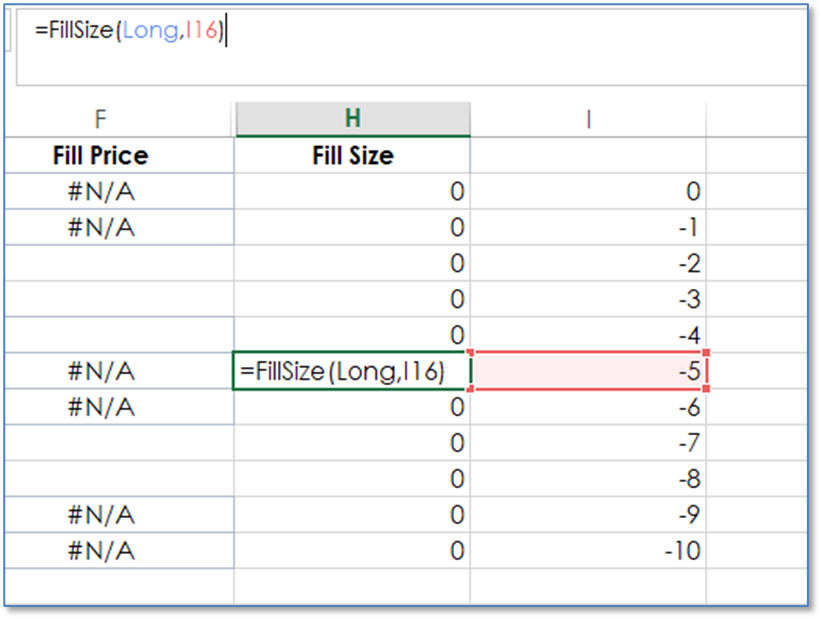Click the cell being edited with =FillSize(Long,I16)
822x619 pixels.
click(x=352, y=371)
